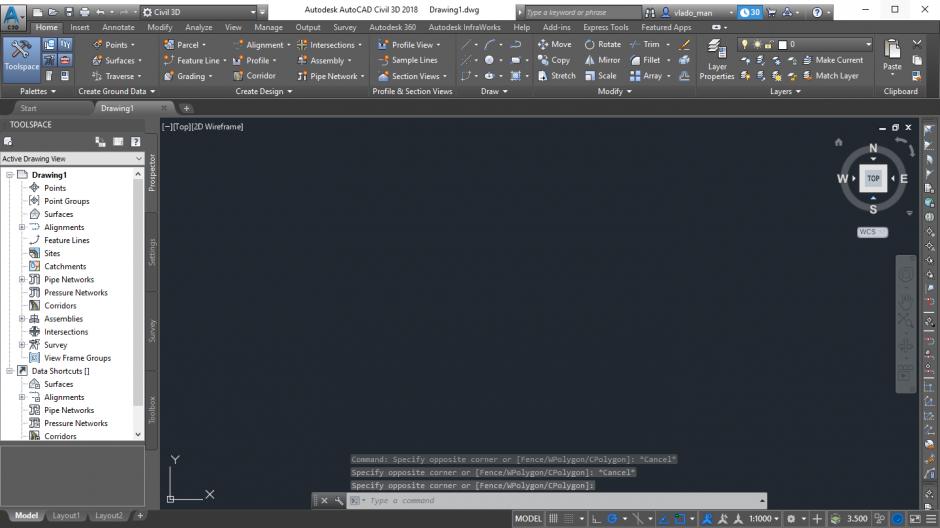
Task: Open the Insert ribbon tab
Action: point(79,28)
